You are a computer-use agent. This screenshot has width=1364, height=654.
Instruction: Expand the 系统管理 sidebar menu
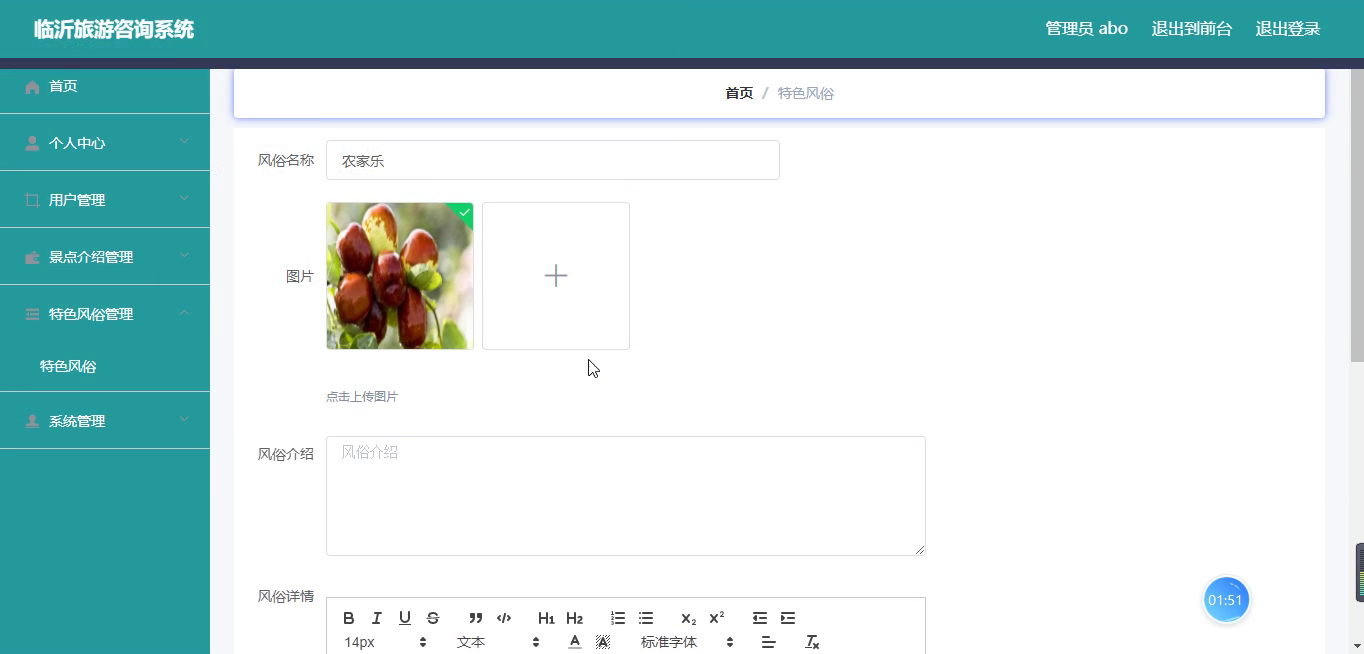pos(105,421)
